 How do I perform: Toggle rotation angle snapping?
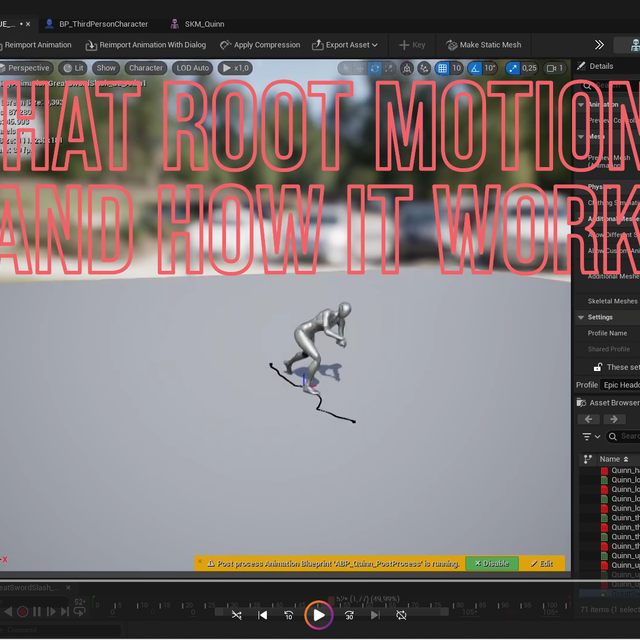475,68
